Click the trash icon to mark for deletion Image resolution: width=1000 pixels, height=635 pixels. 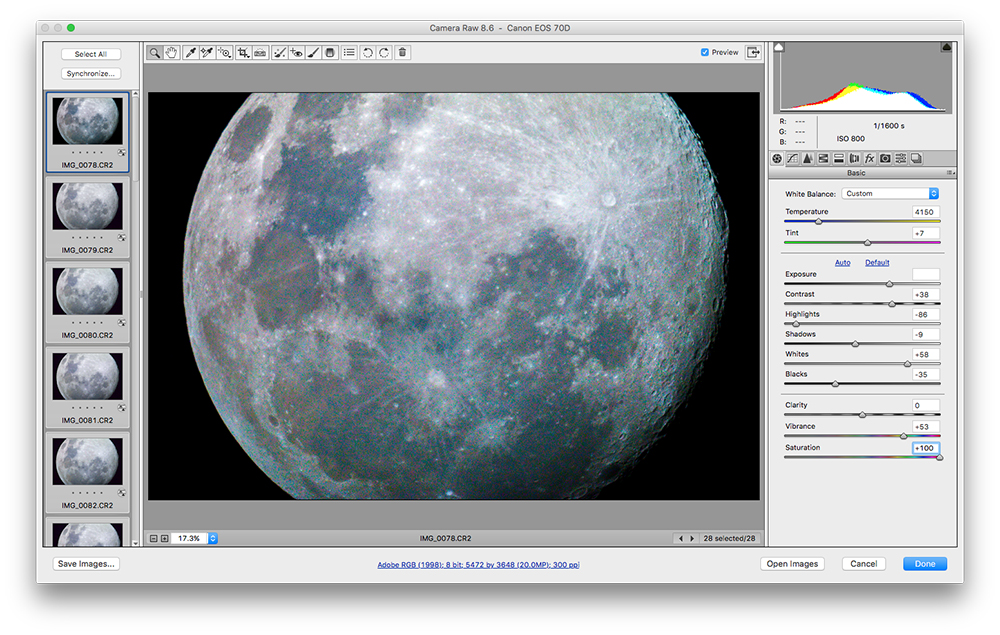(402, 52)
